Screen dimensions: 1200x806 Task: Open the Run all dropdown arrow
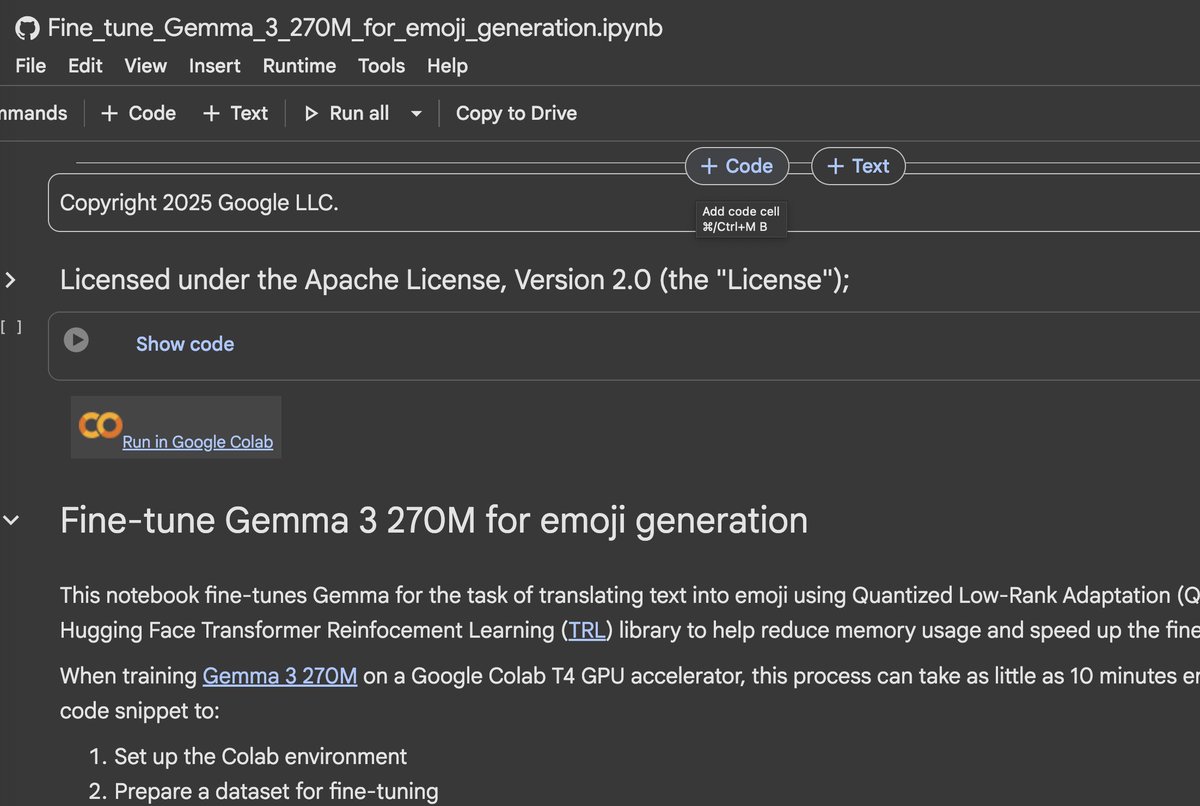pos(416,114)
